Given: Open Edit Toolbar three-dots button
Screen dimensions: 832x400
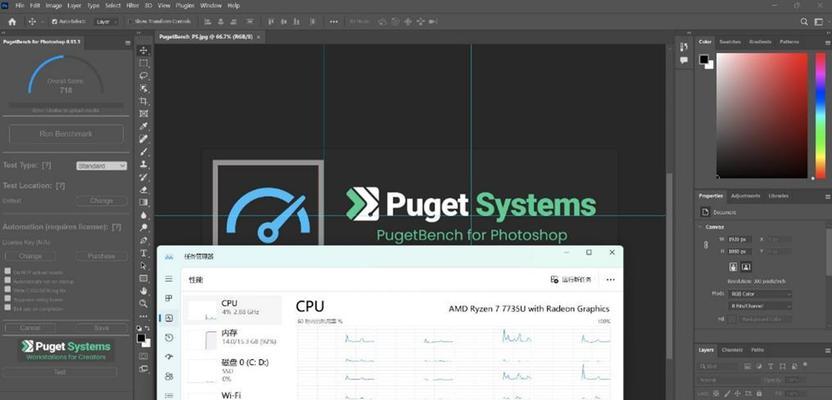Looking at the screenshot, I should pos(143,316).
